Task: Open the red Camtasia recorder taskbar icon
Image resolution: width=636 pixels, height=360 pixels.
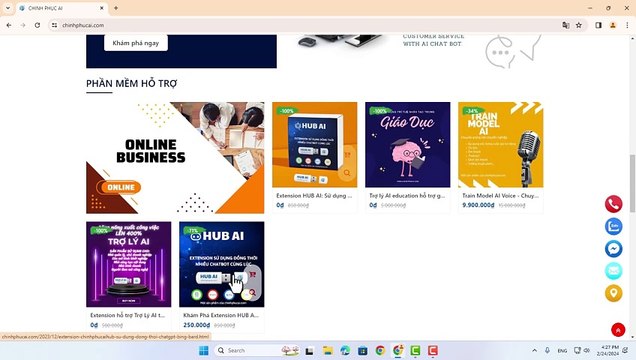Action: tap(432, 350)
